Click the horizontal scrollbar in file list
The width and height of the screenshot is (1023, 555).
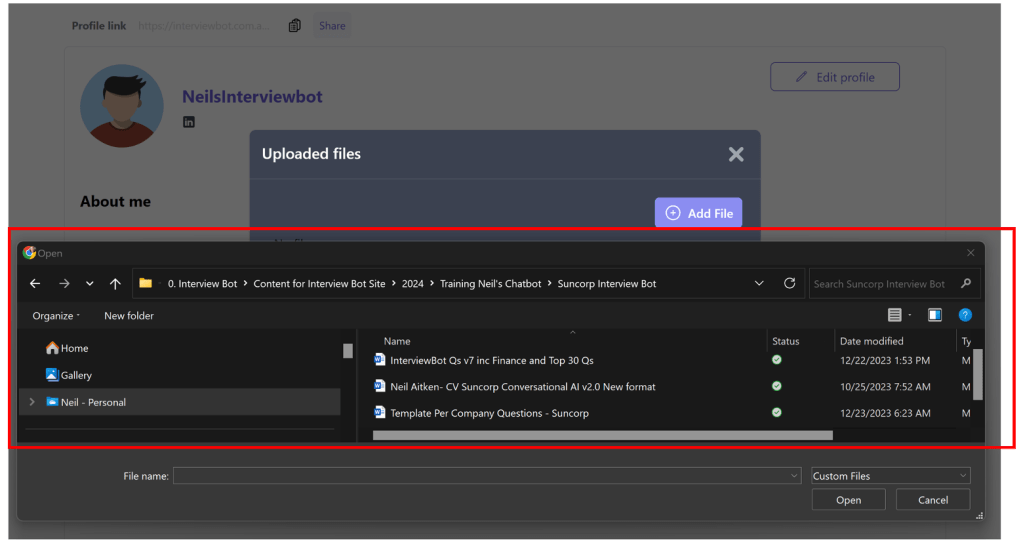[x=602, y=436]
